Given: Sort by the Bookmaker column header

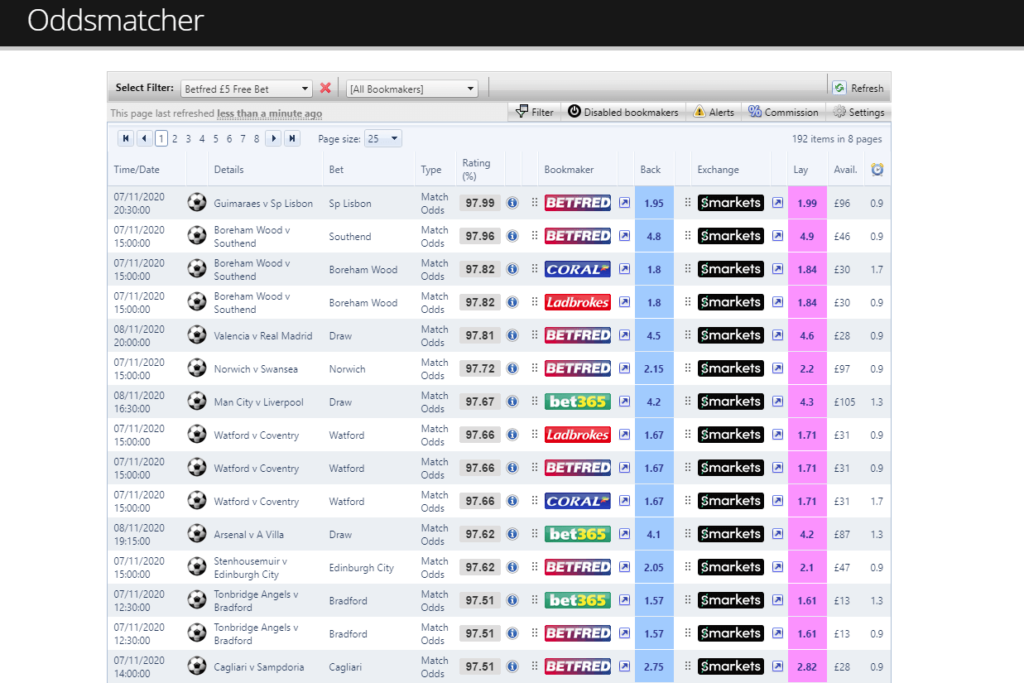Looking at the screenshot, I should point(569,170).
